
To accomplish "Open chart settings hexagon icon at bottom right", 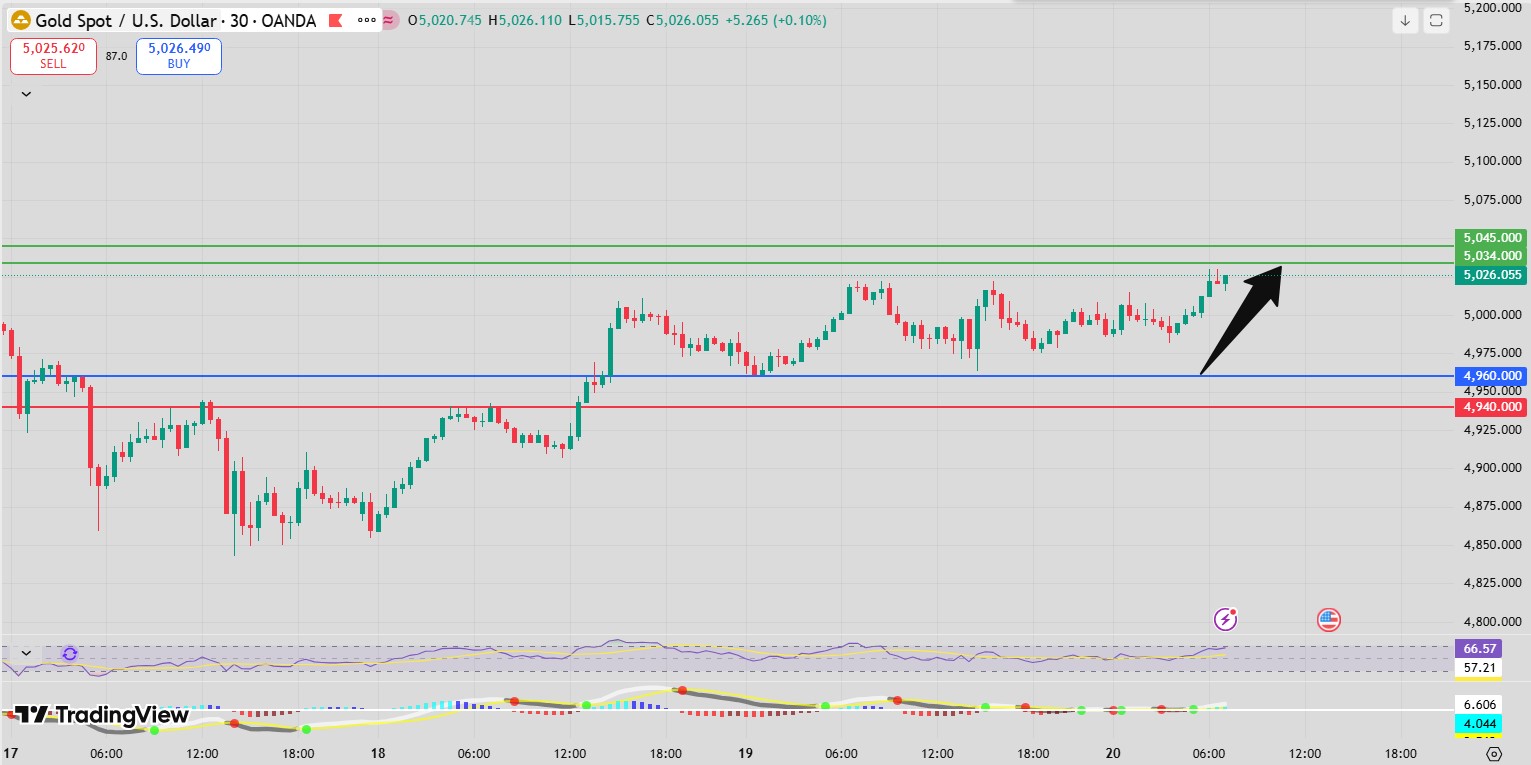I will tap(1494, 754).
